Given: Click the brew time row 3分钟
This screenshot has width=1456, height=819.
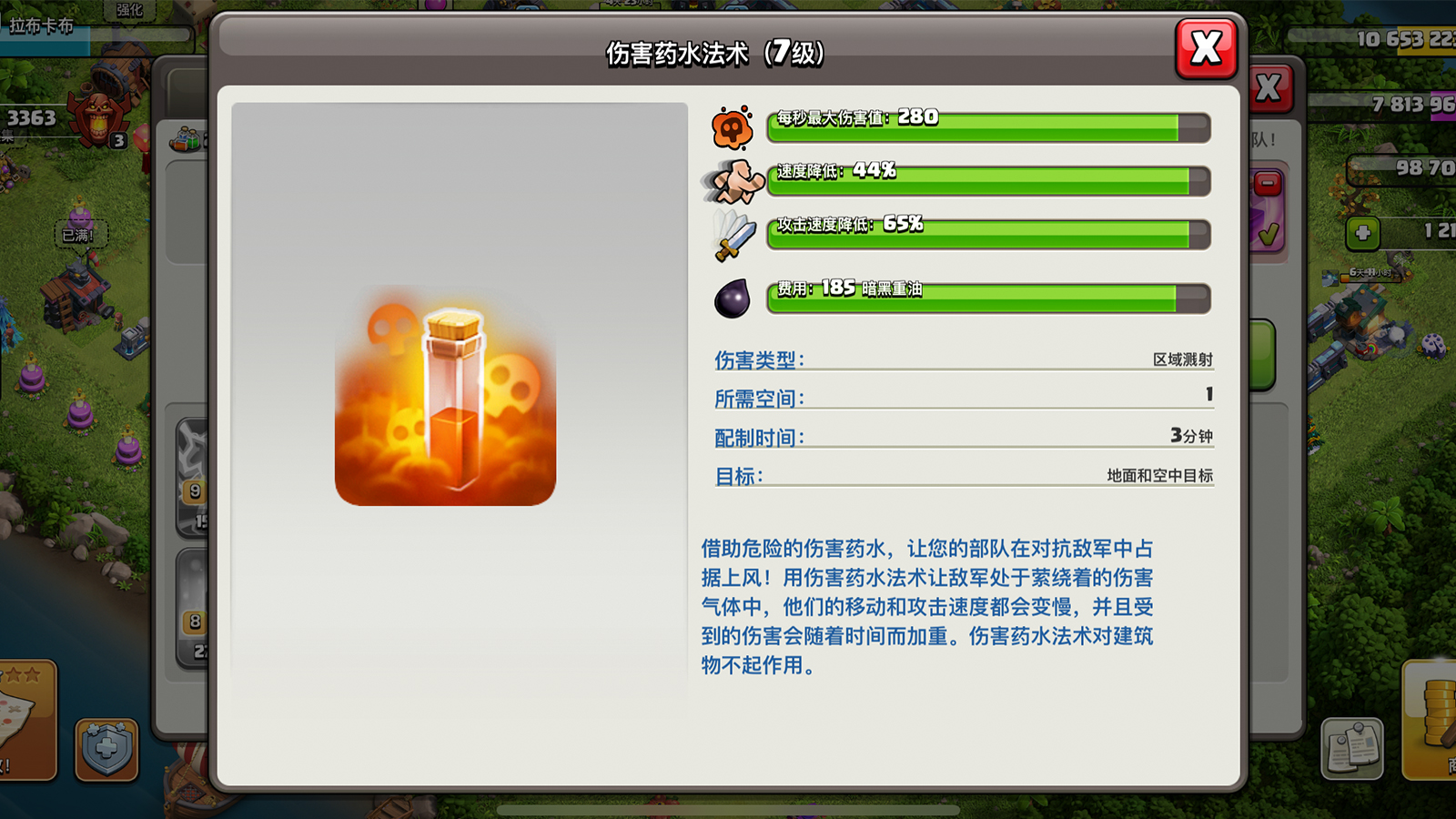Looking at the screenshot, I should [964, 437].
